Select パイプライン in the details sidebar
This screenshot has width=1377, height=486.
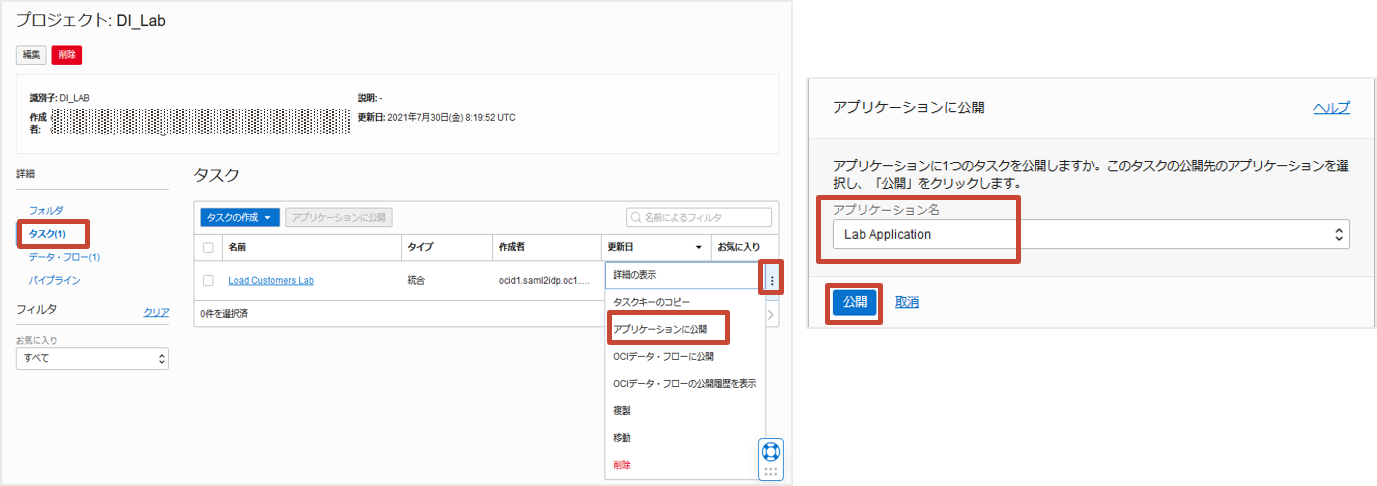[x=54, y=280]
